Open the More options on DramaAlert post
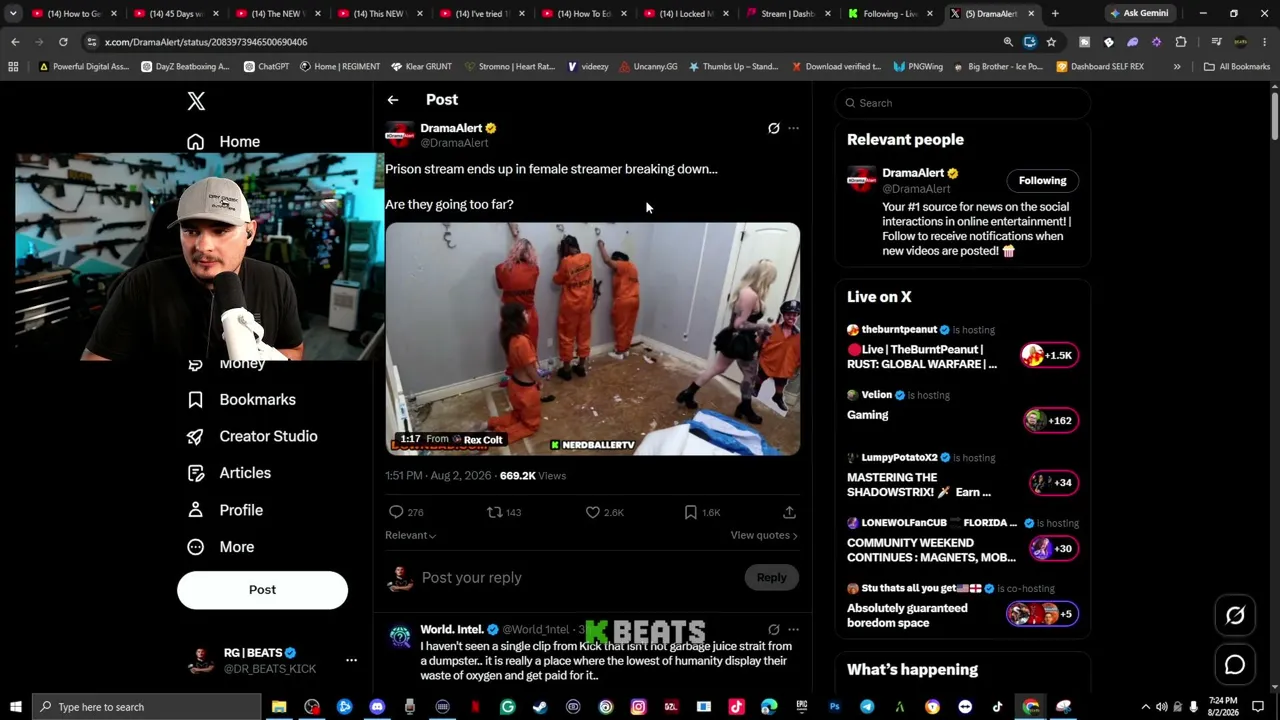Viewport: 1280px width, 720px height. (x=793, y=128)
